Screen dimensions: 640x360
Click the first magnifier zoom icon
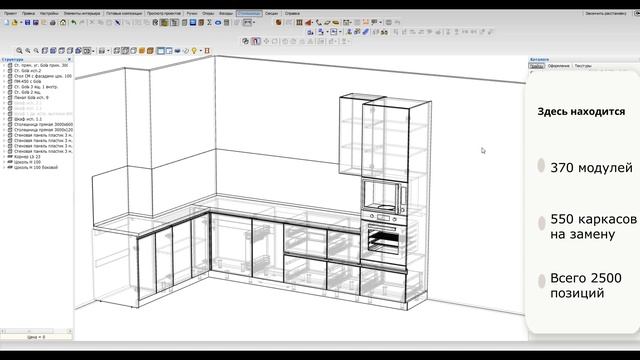pos(19,51)
